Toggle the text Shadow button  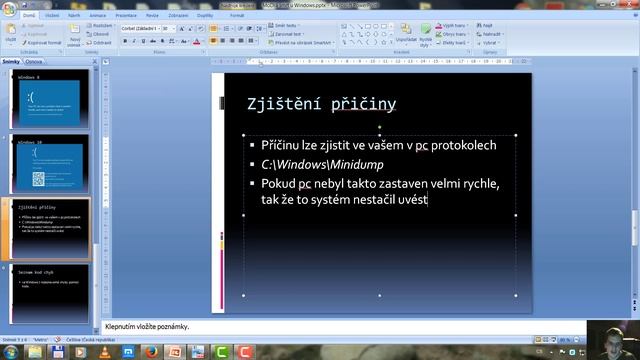162,41
